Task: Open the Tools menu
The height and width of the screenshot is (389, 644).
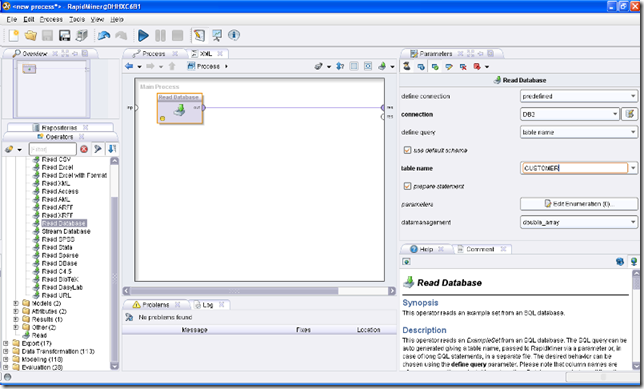Action: click(x=77, y=19)
